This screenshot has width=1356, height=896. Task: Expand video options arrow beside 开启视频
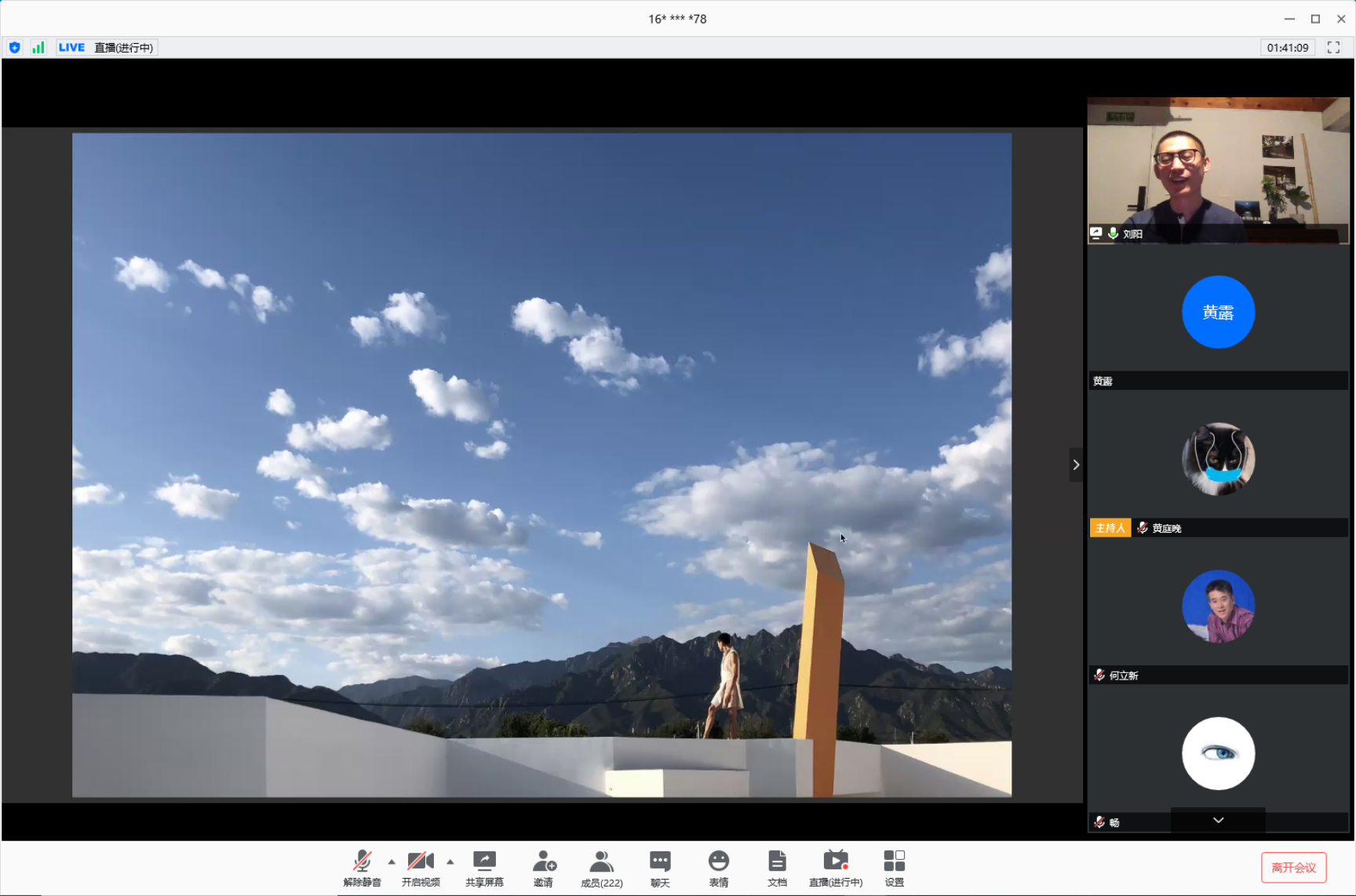pos(450,861)
